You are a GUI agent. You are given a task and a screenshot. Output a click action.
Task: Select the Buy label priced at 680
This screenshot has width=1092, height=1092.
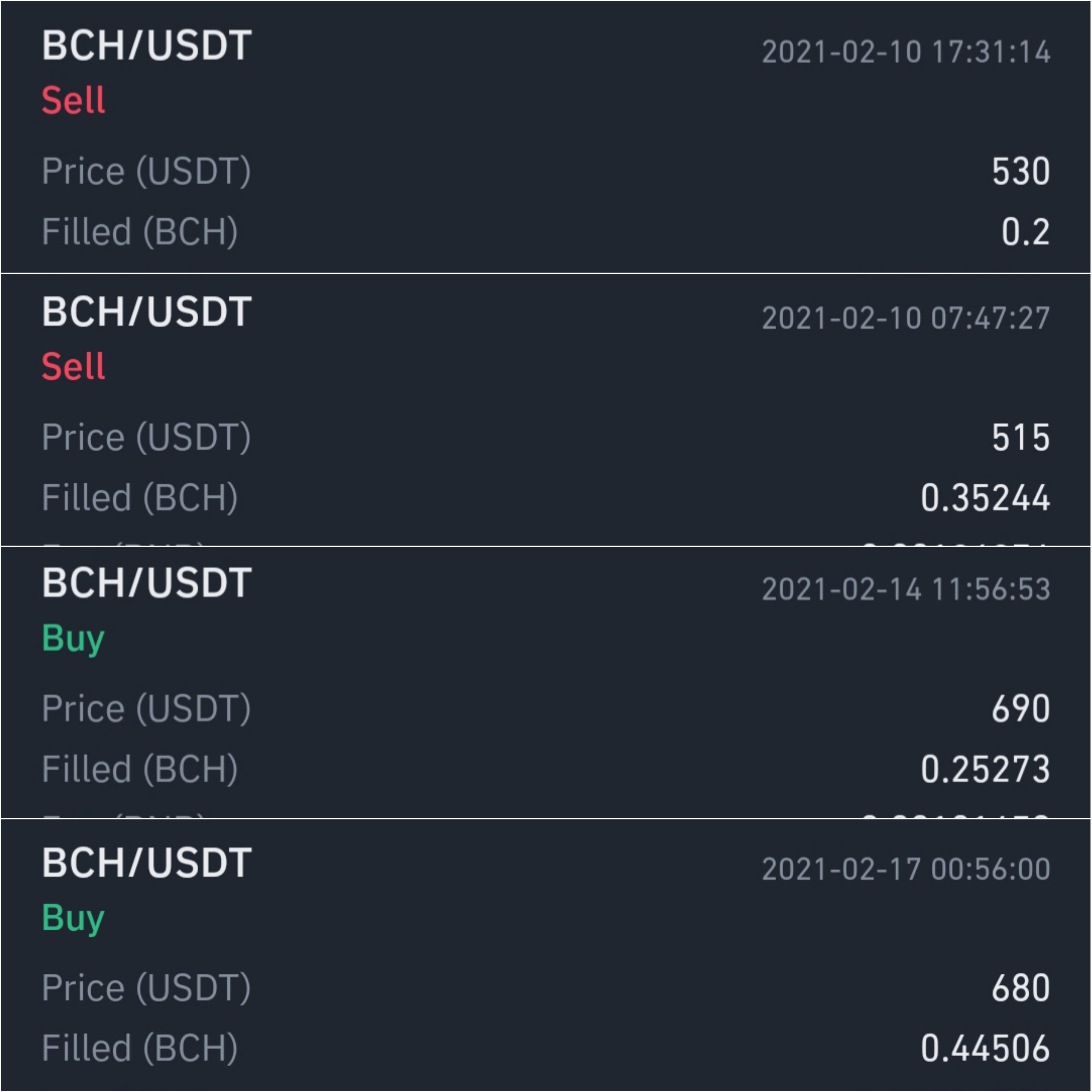click(74, 919)
